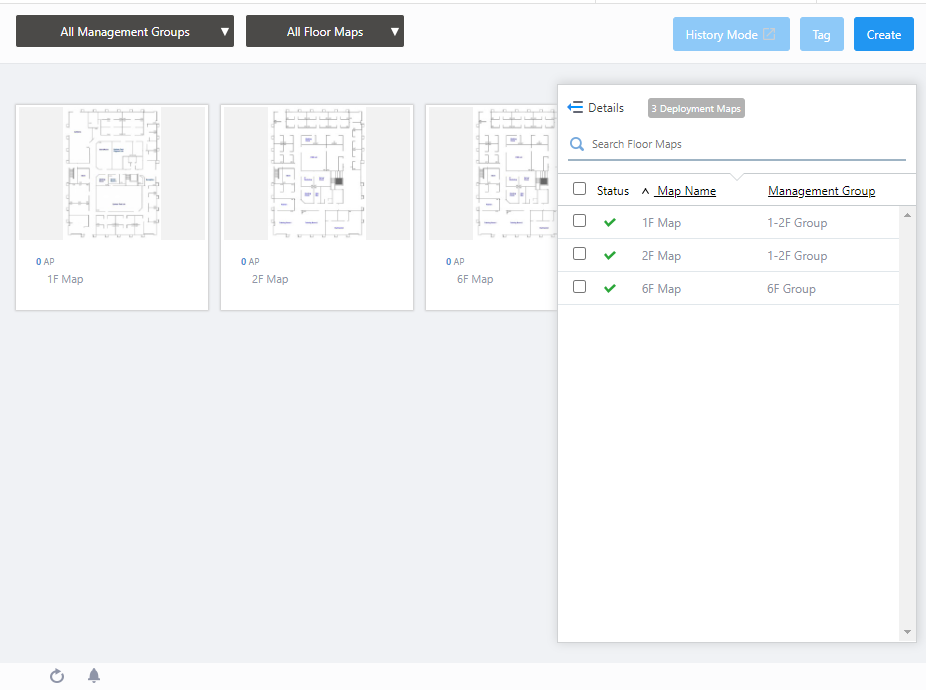This screenshot has width=926, height=690.
Task: Click green status checkmark for 1F Map
Action: click(610, 223)
